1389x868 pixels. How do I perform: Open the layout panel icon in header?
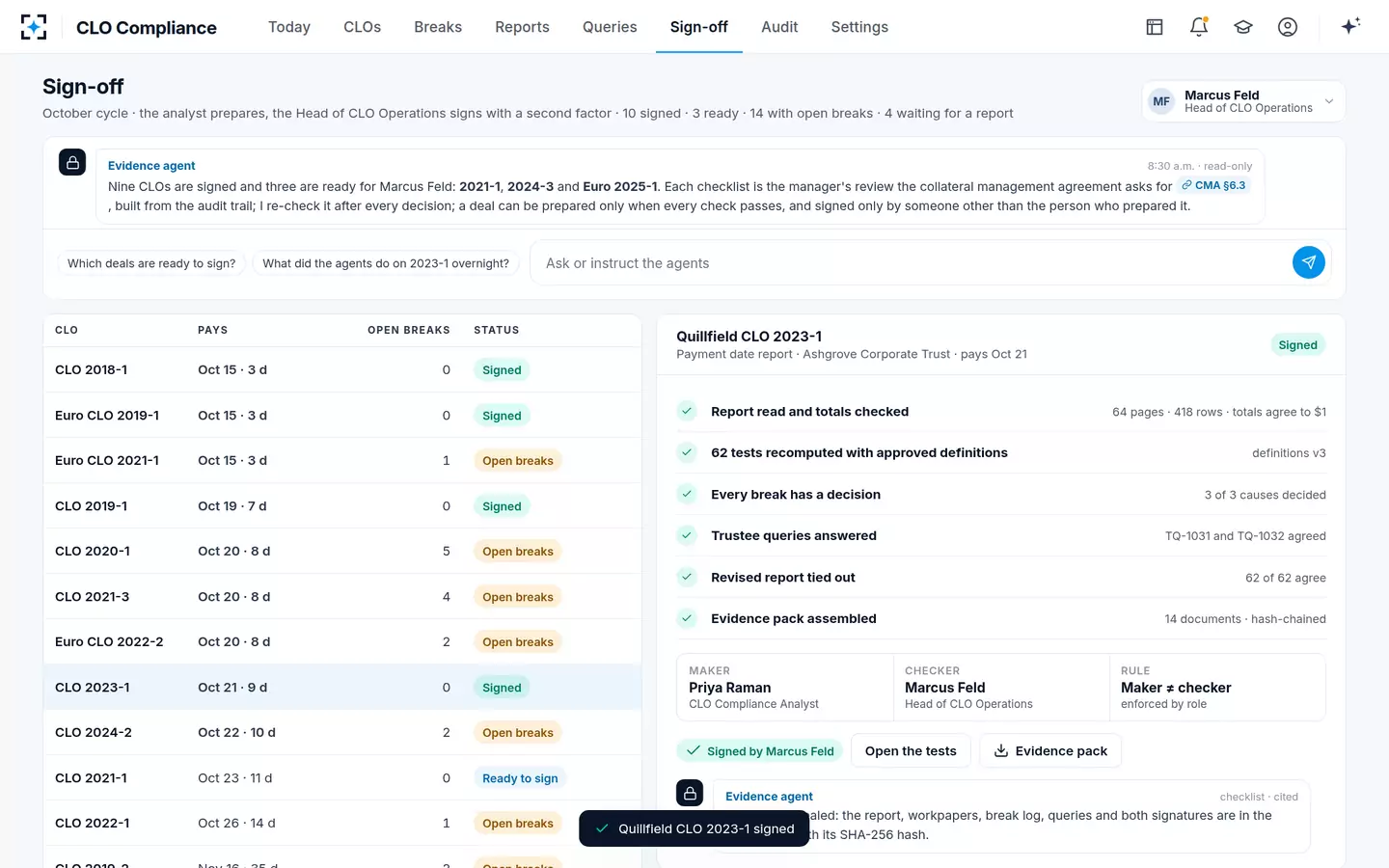click(x=1155, y=27)
